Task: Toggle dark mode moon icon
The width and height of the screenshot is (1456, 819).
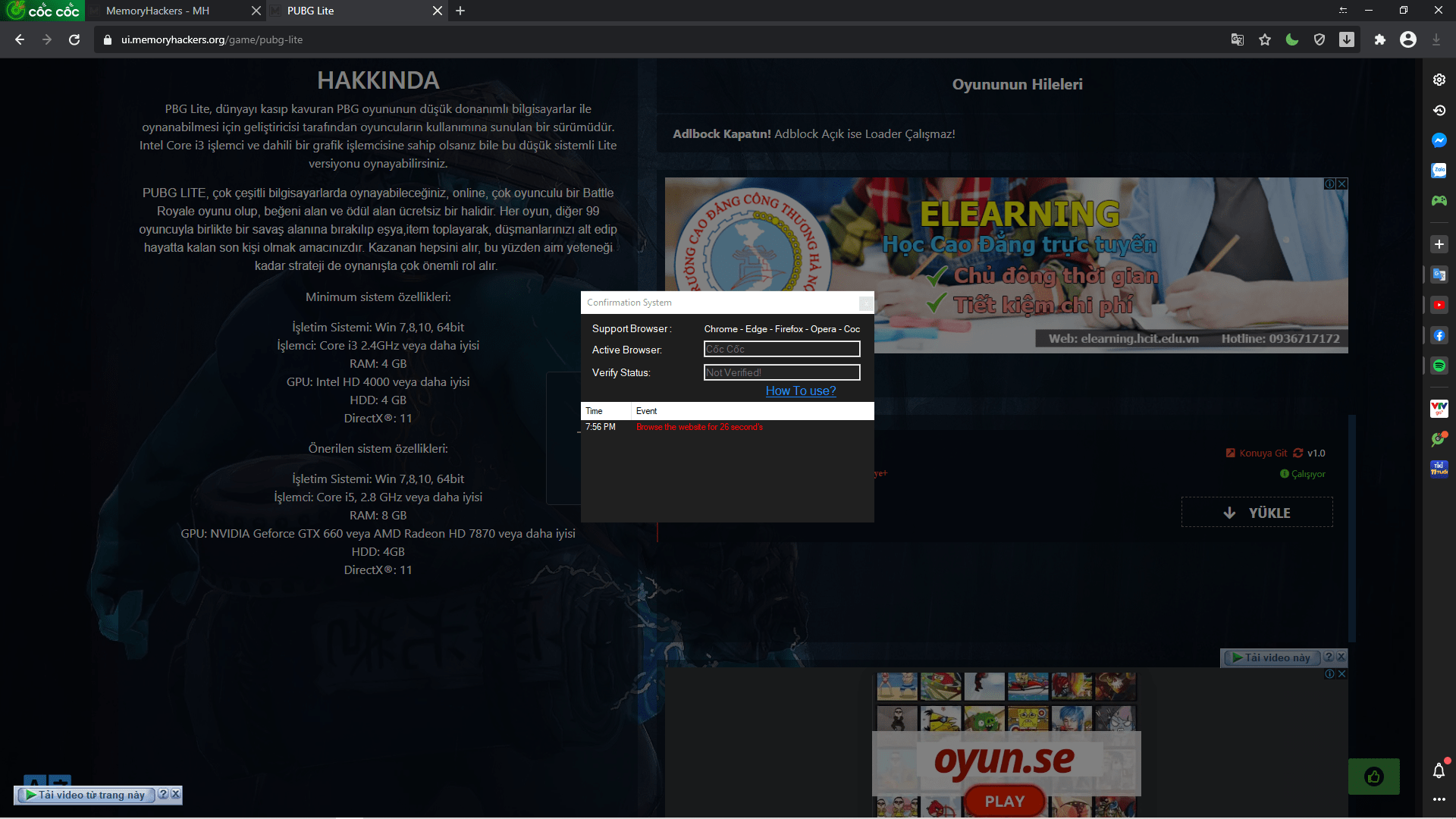Action: (1292, 40)
